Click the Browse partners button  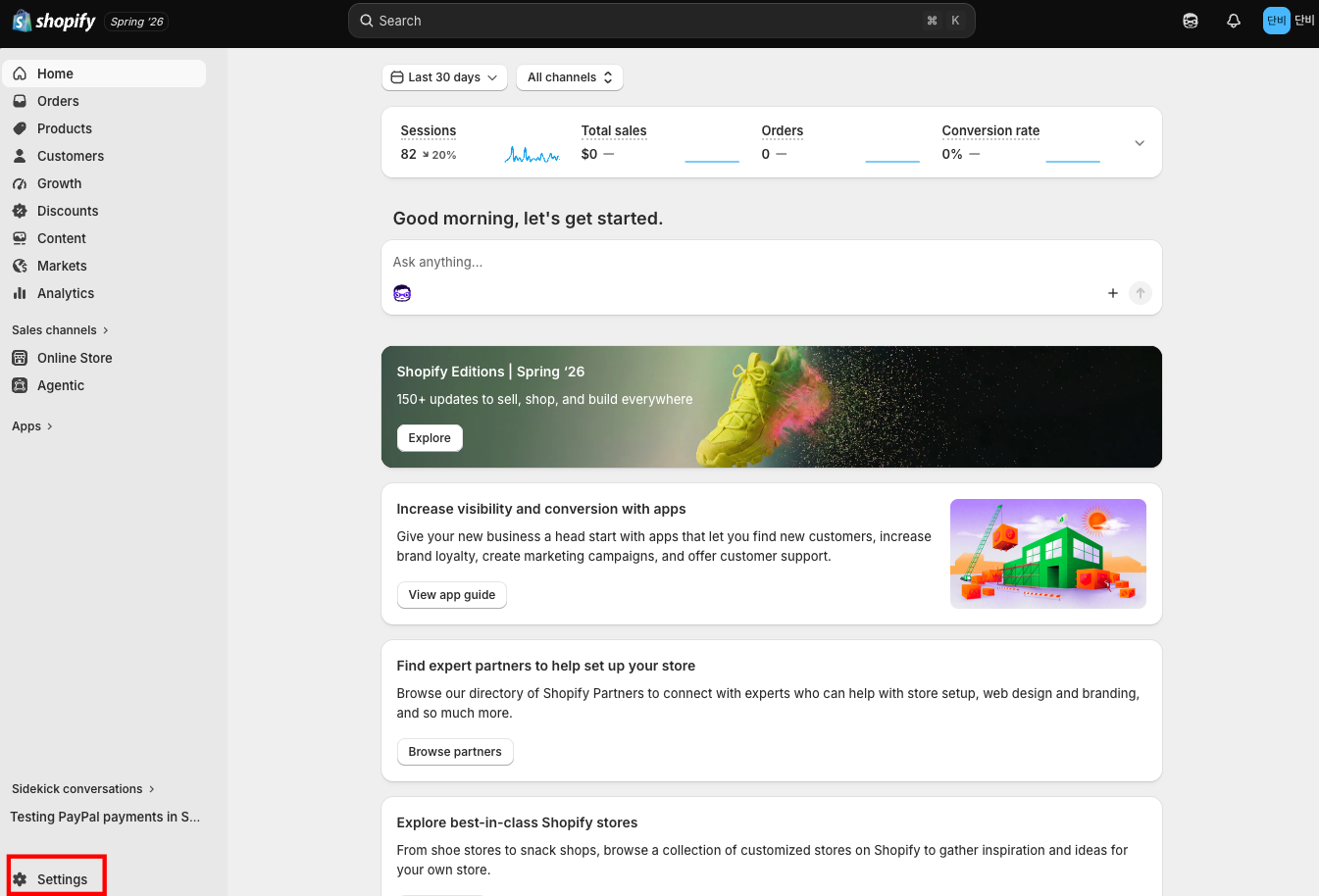click(455, 752)
